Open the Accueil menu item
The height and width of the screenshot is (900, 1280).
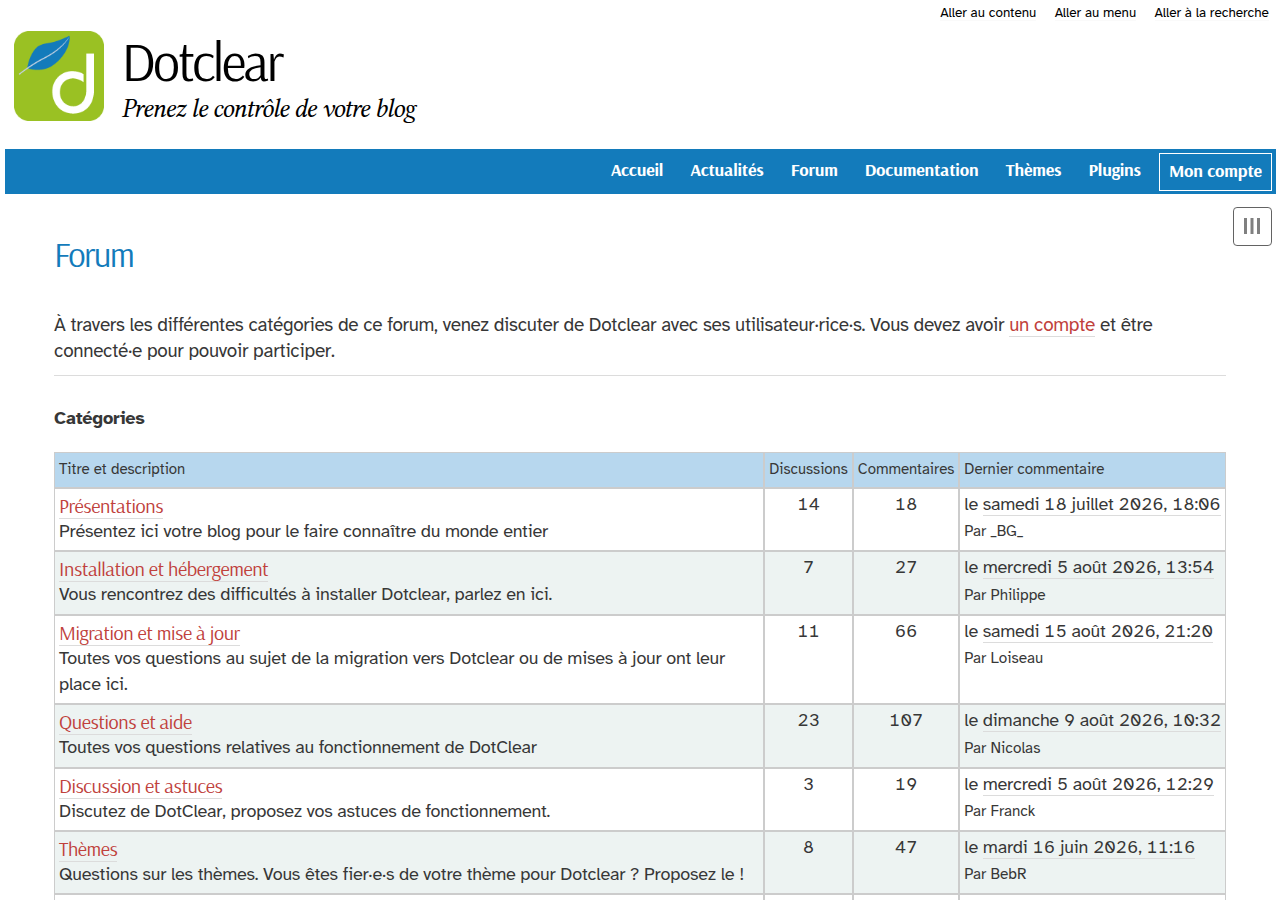click(x=637, y=171)
